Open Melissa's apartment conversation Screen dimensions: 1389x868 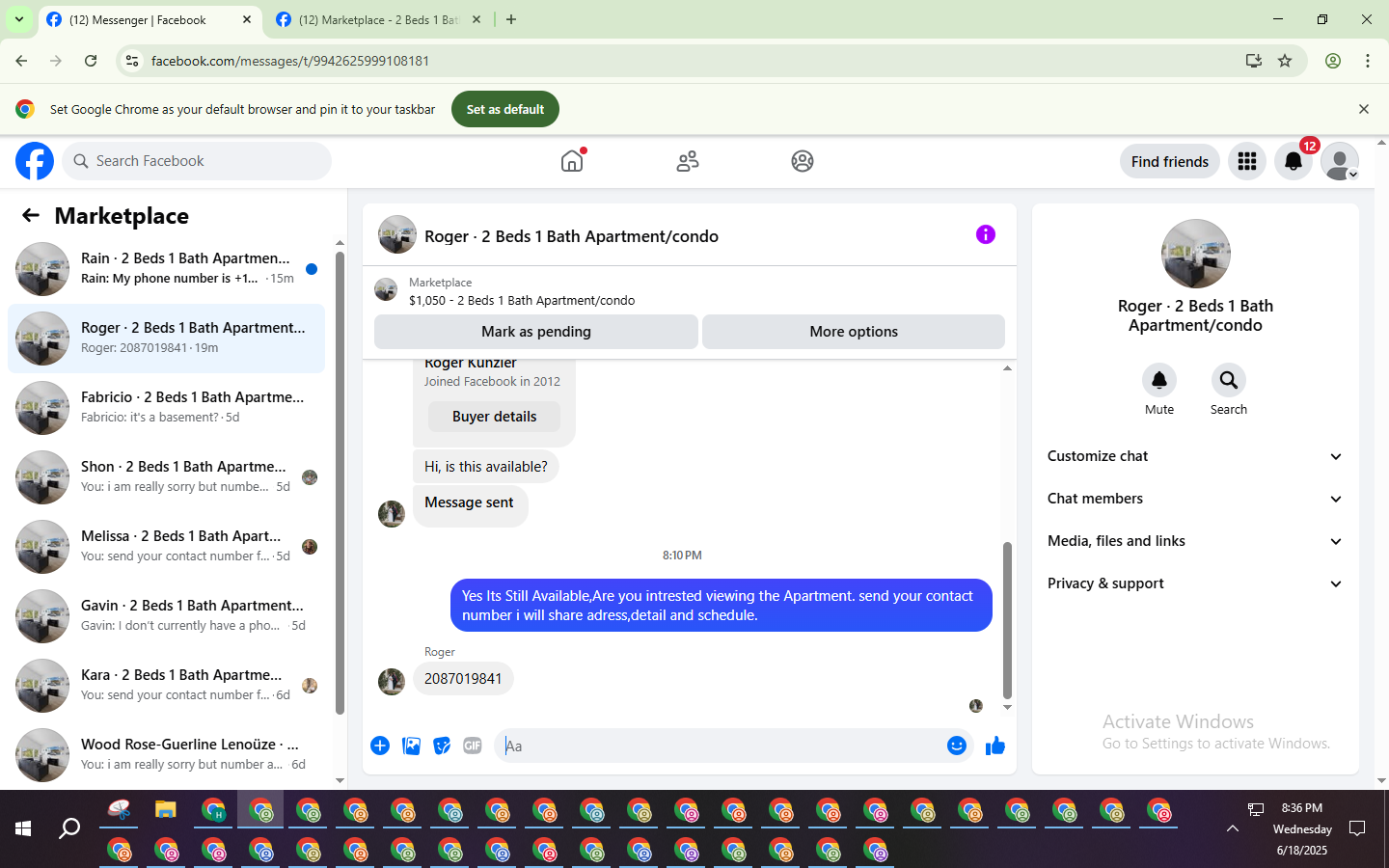(166, 547)
